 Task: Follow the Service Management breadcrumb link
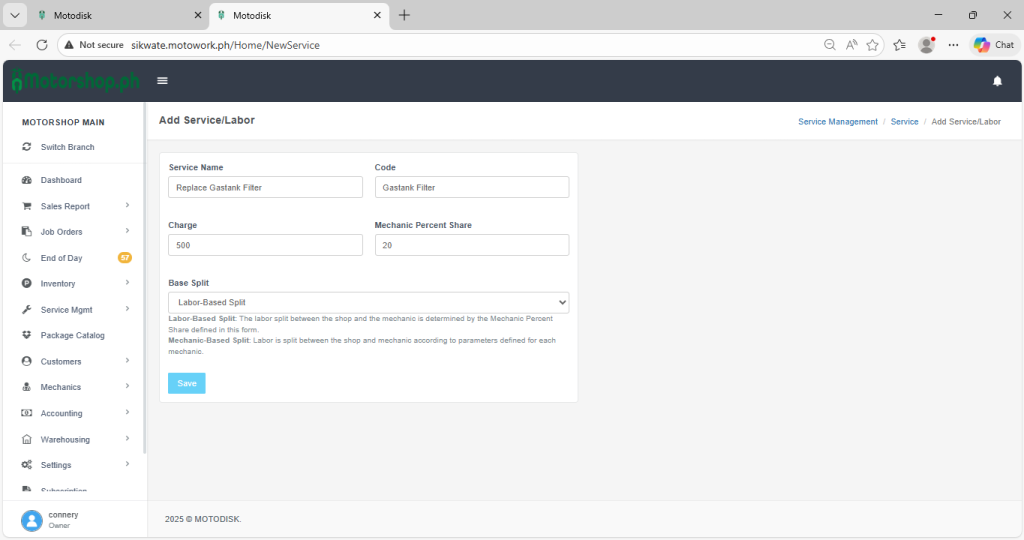point(837,121)
